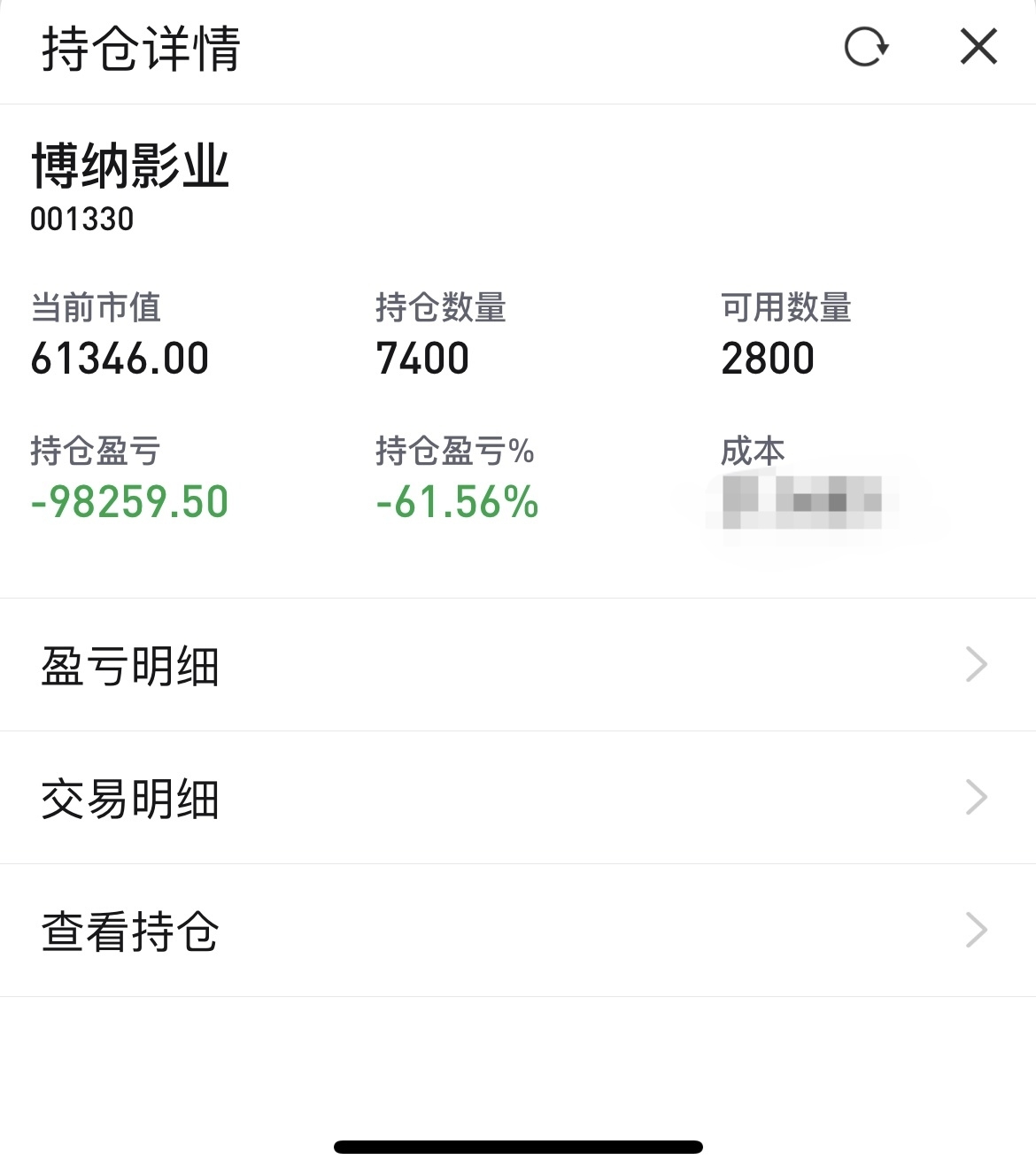Viewport: 1036px width, 1175px height.
Task: Tap the 持仓盈亏 amount -98259.50
Action: (x=129, y=502)
